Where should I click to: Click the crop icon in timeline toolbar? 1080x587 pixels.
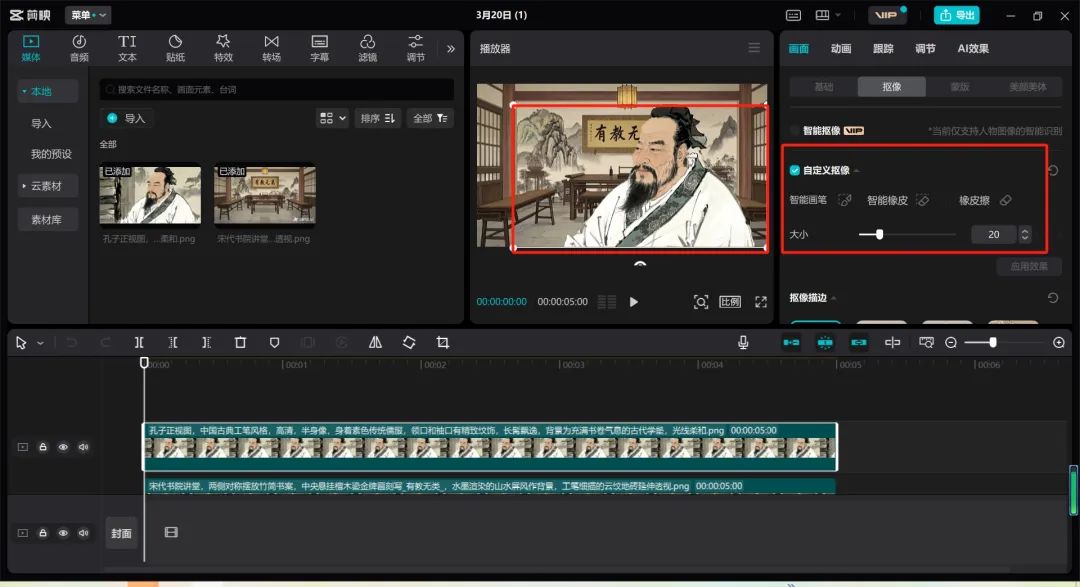pyautogui.click(x=443, y=342)
